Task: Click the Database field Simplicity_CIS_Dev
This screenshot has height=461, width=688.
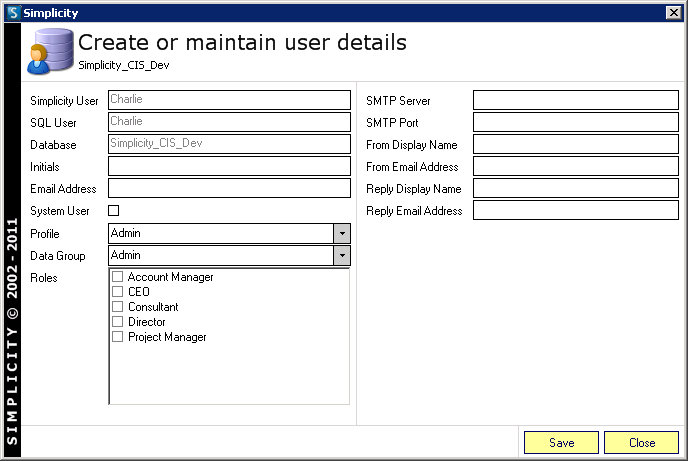Action: coord(229,144)
